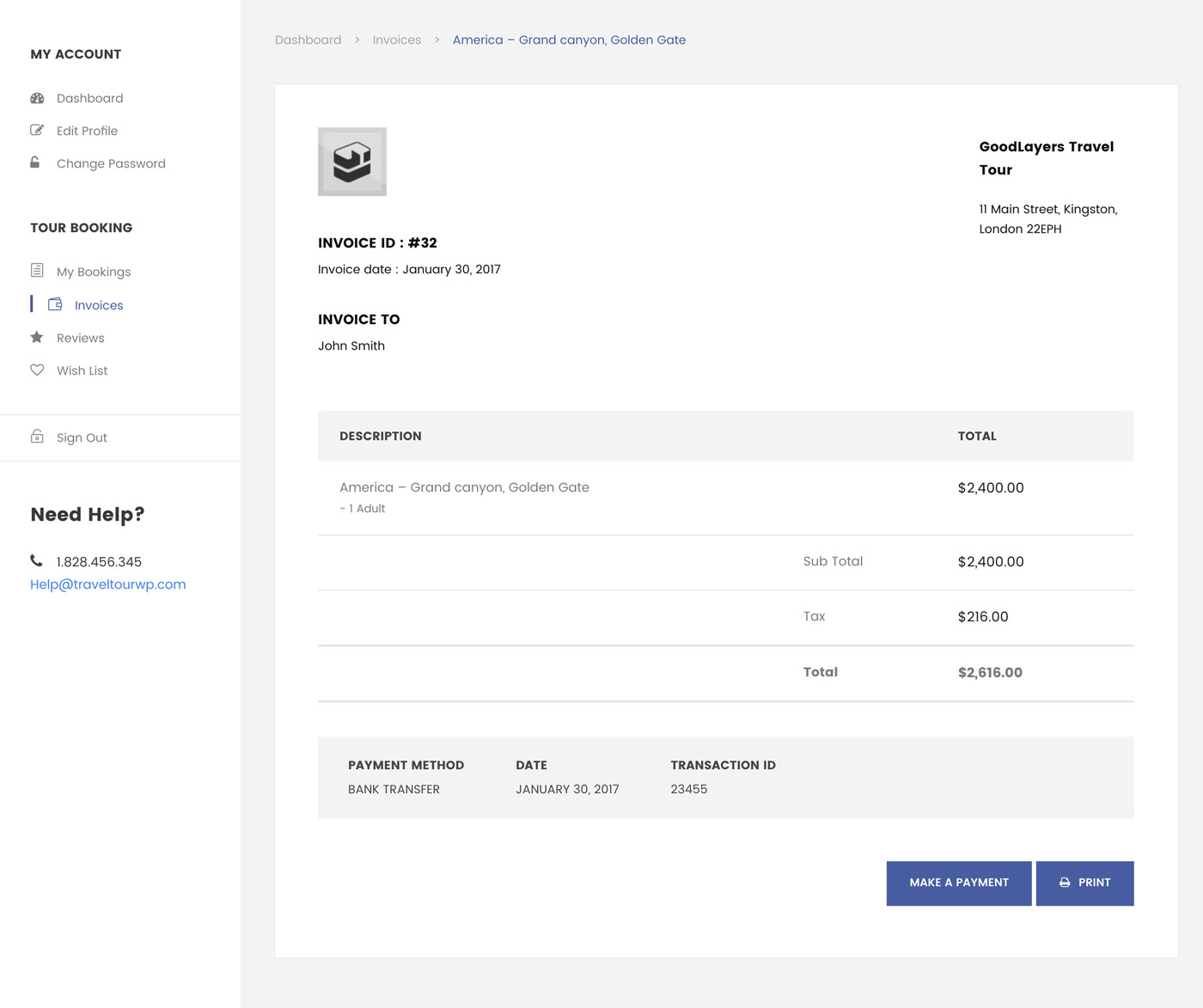Navigate to Dashboard via the breadcrumb
The height and width of the screenshot is (1008, 1203).
click(308, 40)
